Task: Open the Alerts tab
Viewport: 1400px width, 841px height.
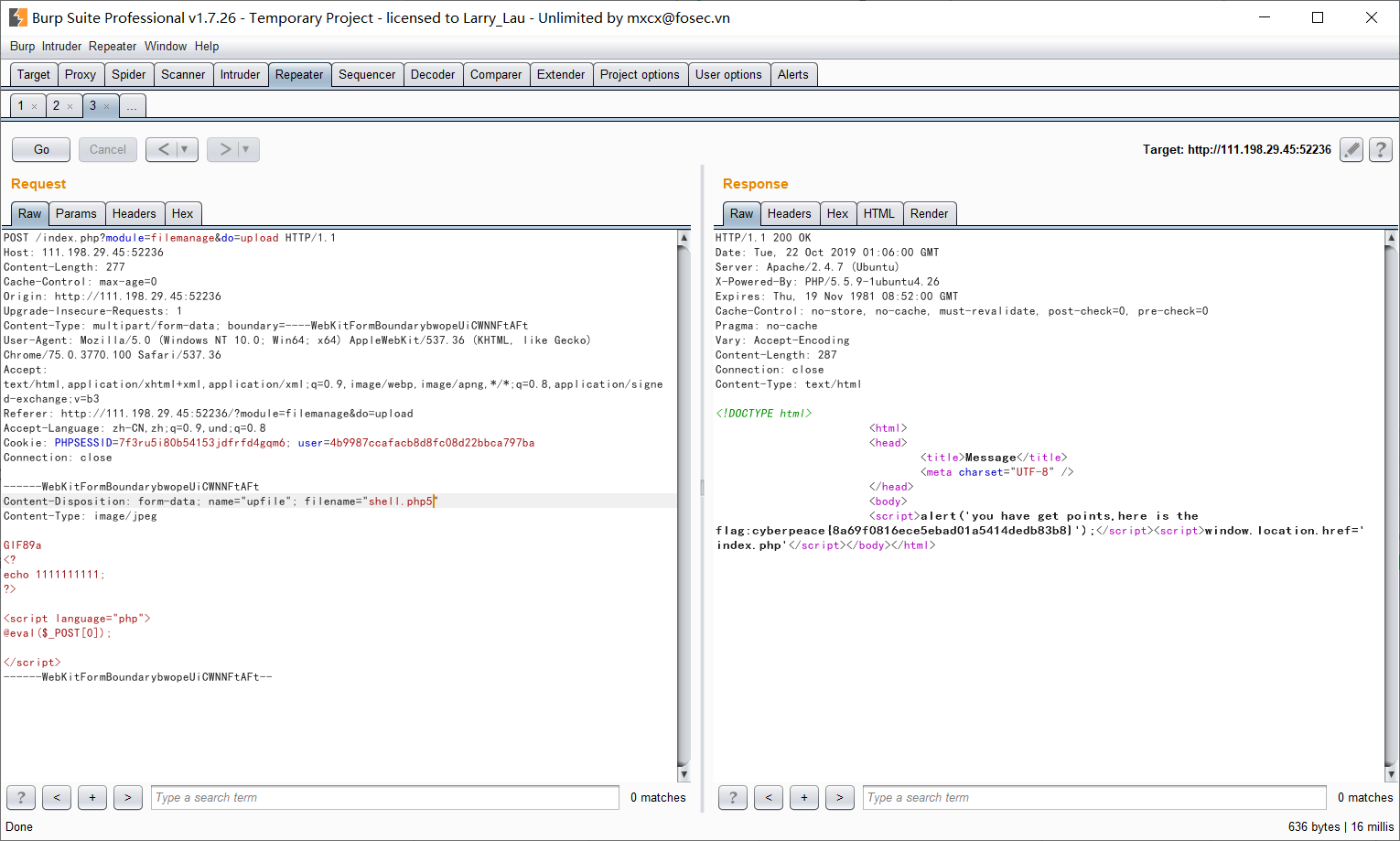Action: [x=793, y=74]
